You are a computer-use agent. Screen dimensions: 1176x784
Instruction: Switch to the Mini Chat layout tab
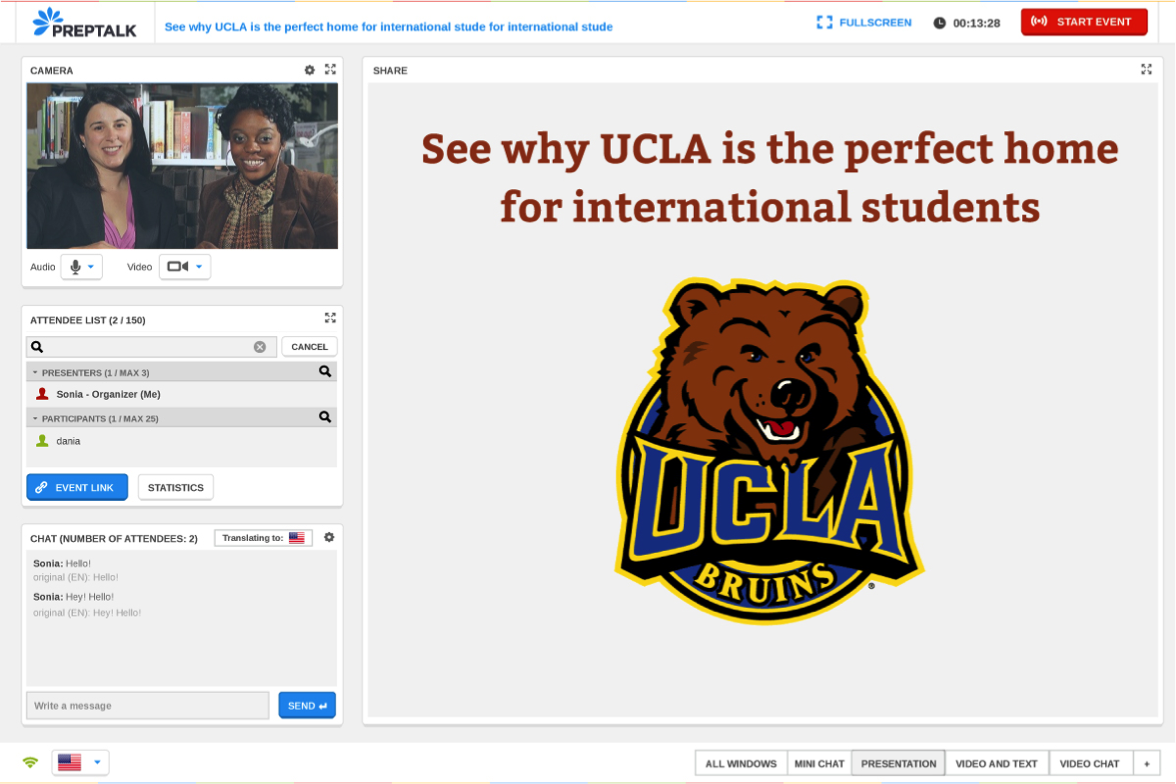[819, 763]
